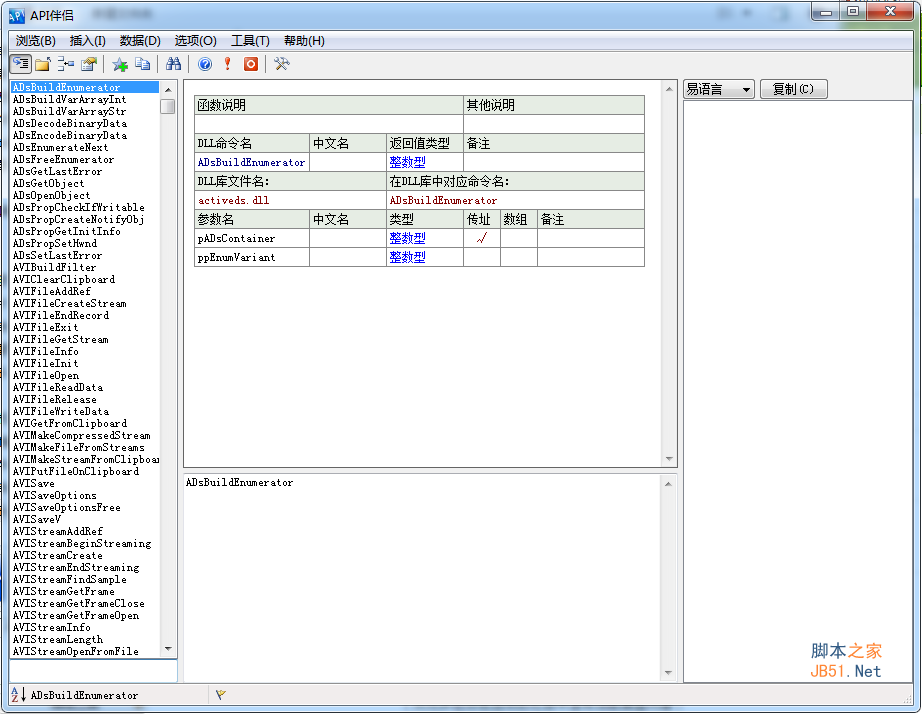Click the hammer and wrench tools icon

pyautogui.click(x=281, y=64)
